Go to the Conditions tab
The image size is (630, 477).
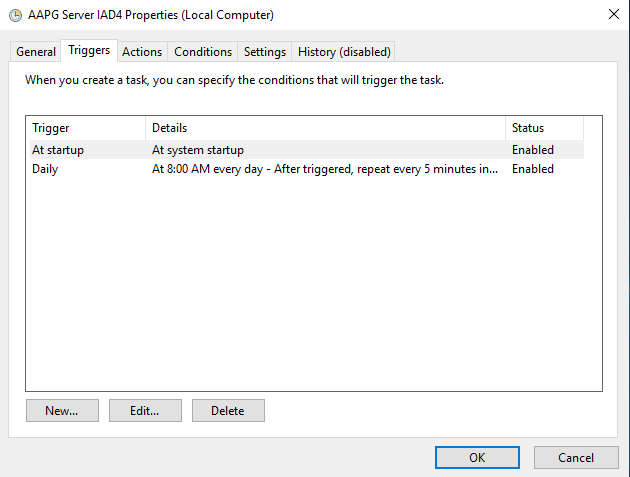click(x=203, y=52)
